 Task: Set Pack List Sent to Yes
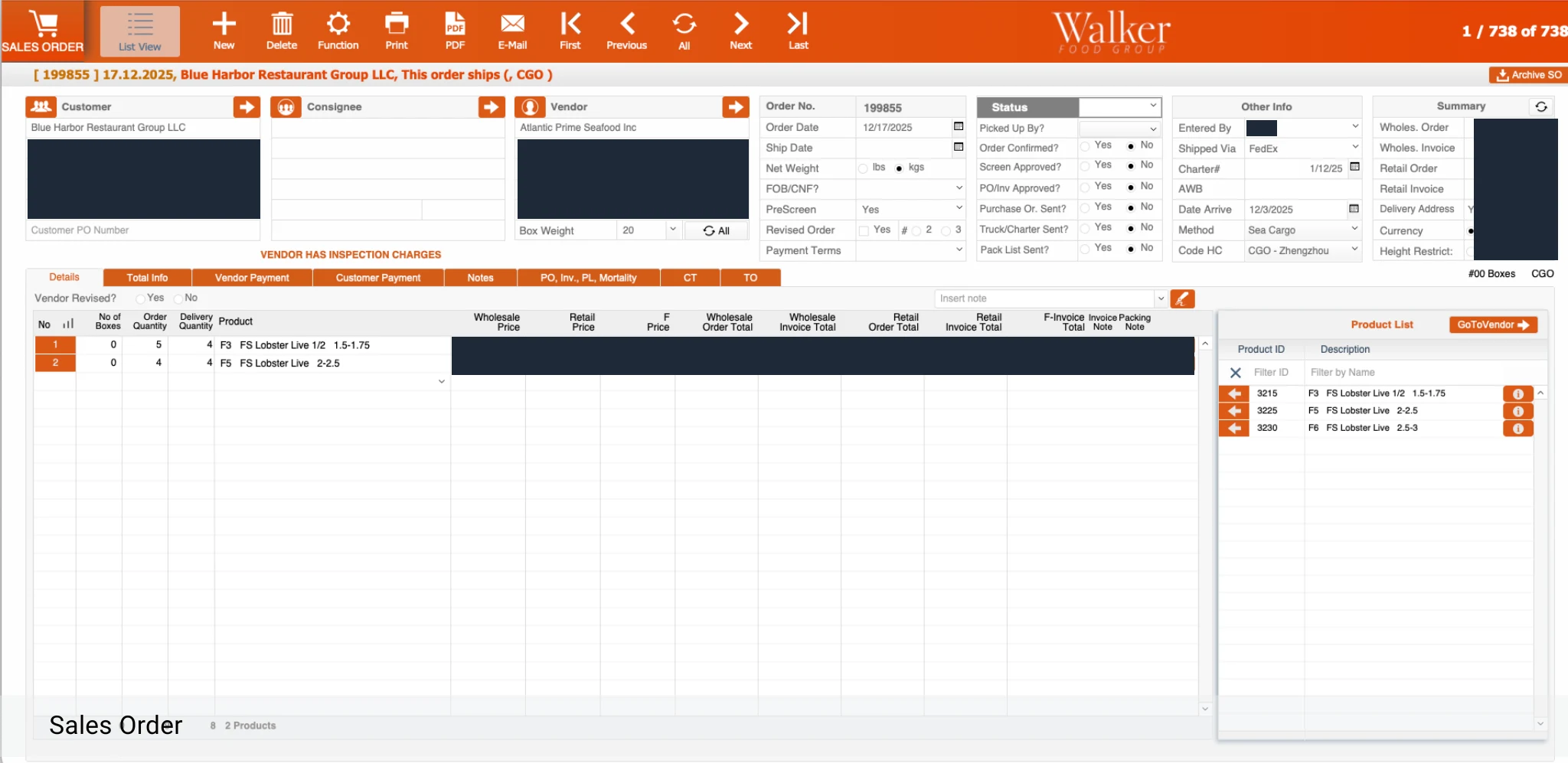click(x=1085, y=249)
